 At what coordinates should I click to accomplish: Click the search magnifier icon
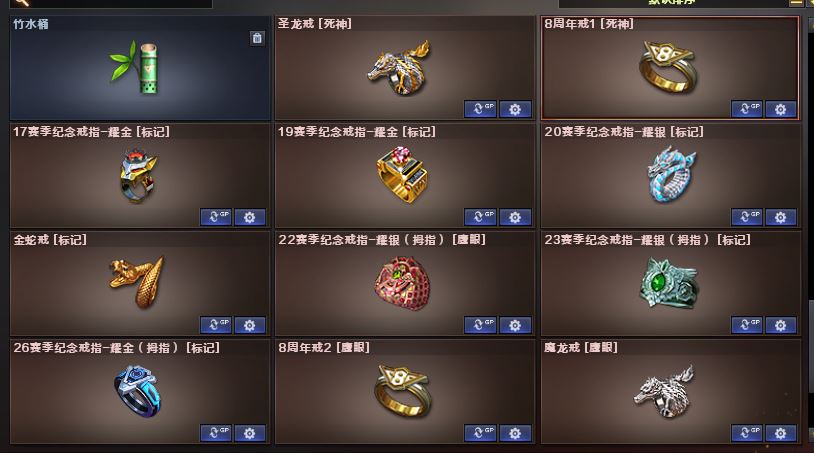[x=21, y=3]
